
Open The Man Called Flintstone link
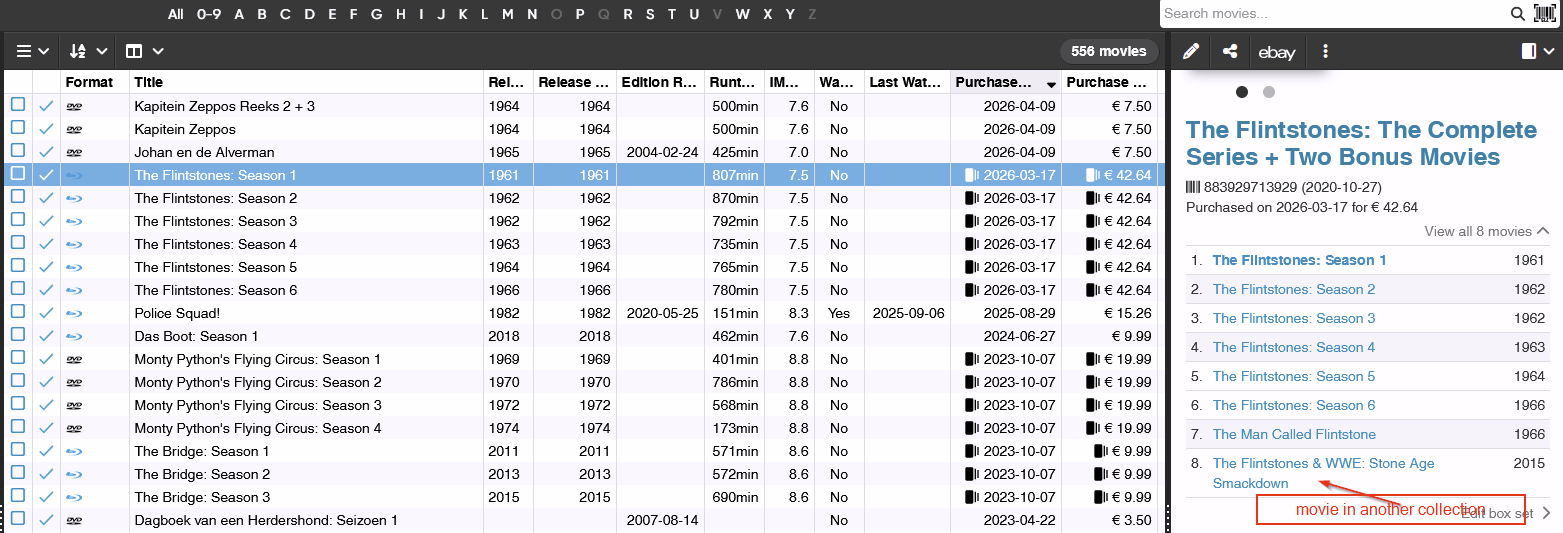[x=1294, y=434]
